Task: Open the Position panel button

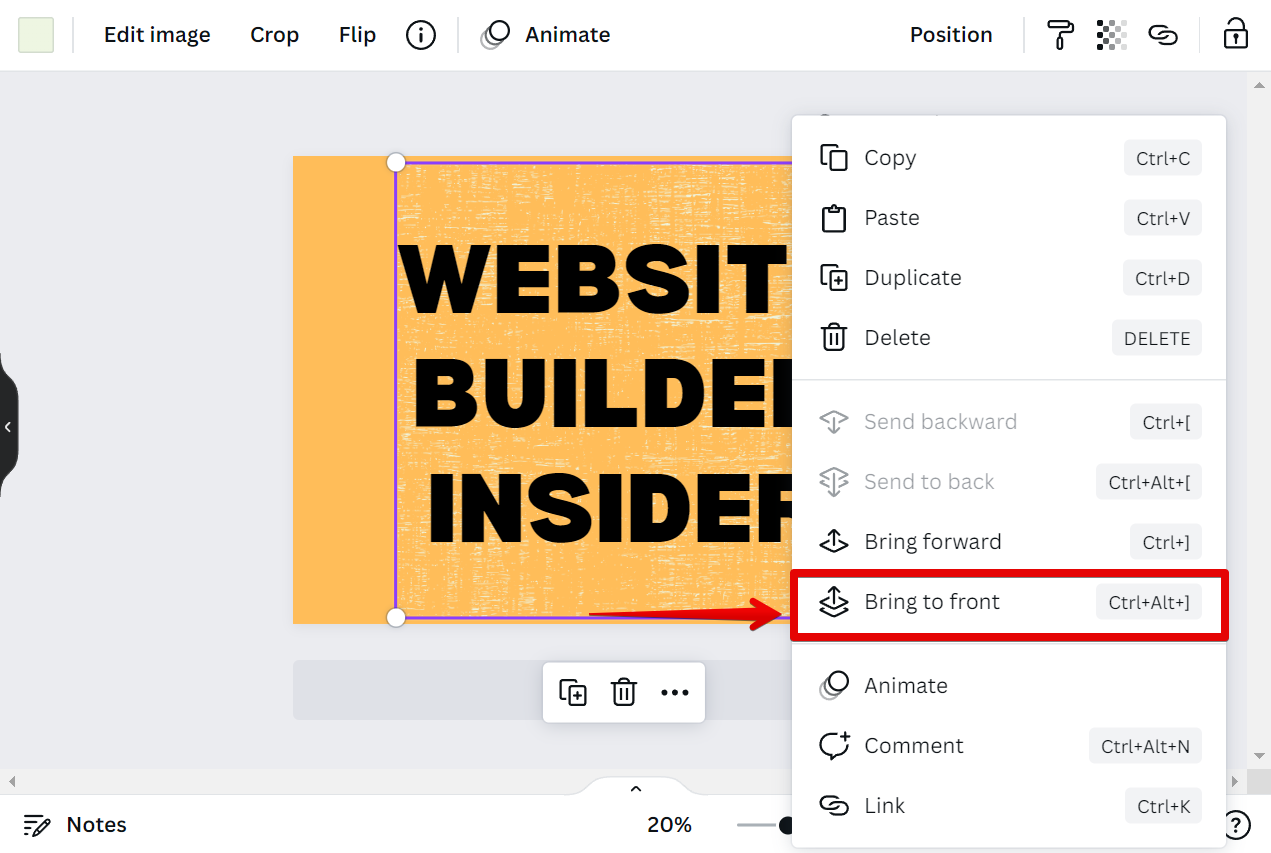Action: click(950, 35)
